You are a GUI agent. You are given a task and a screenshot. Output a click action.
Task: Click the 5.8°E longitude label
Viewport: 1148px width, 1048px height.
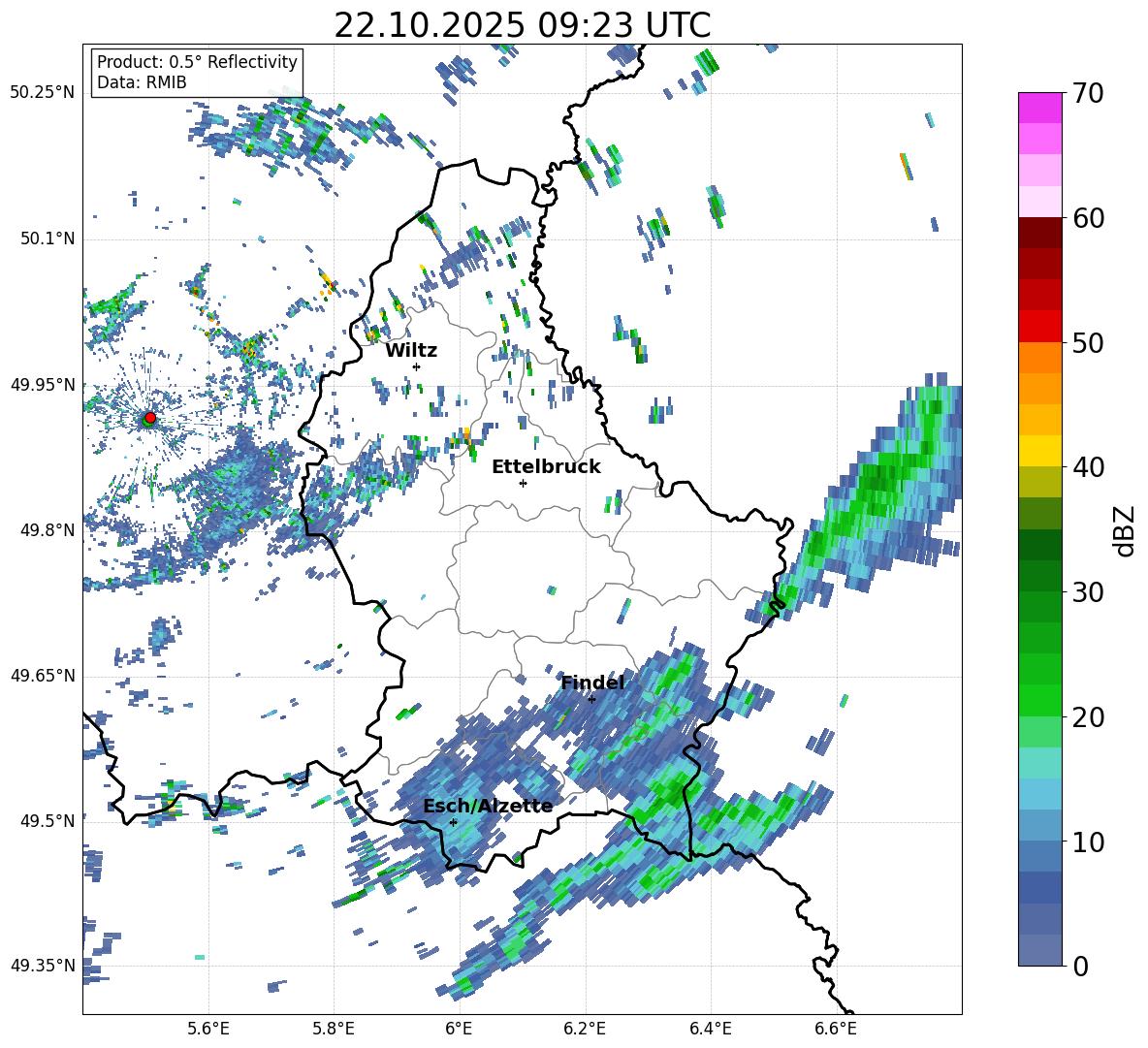(x=334, y=1029)
